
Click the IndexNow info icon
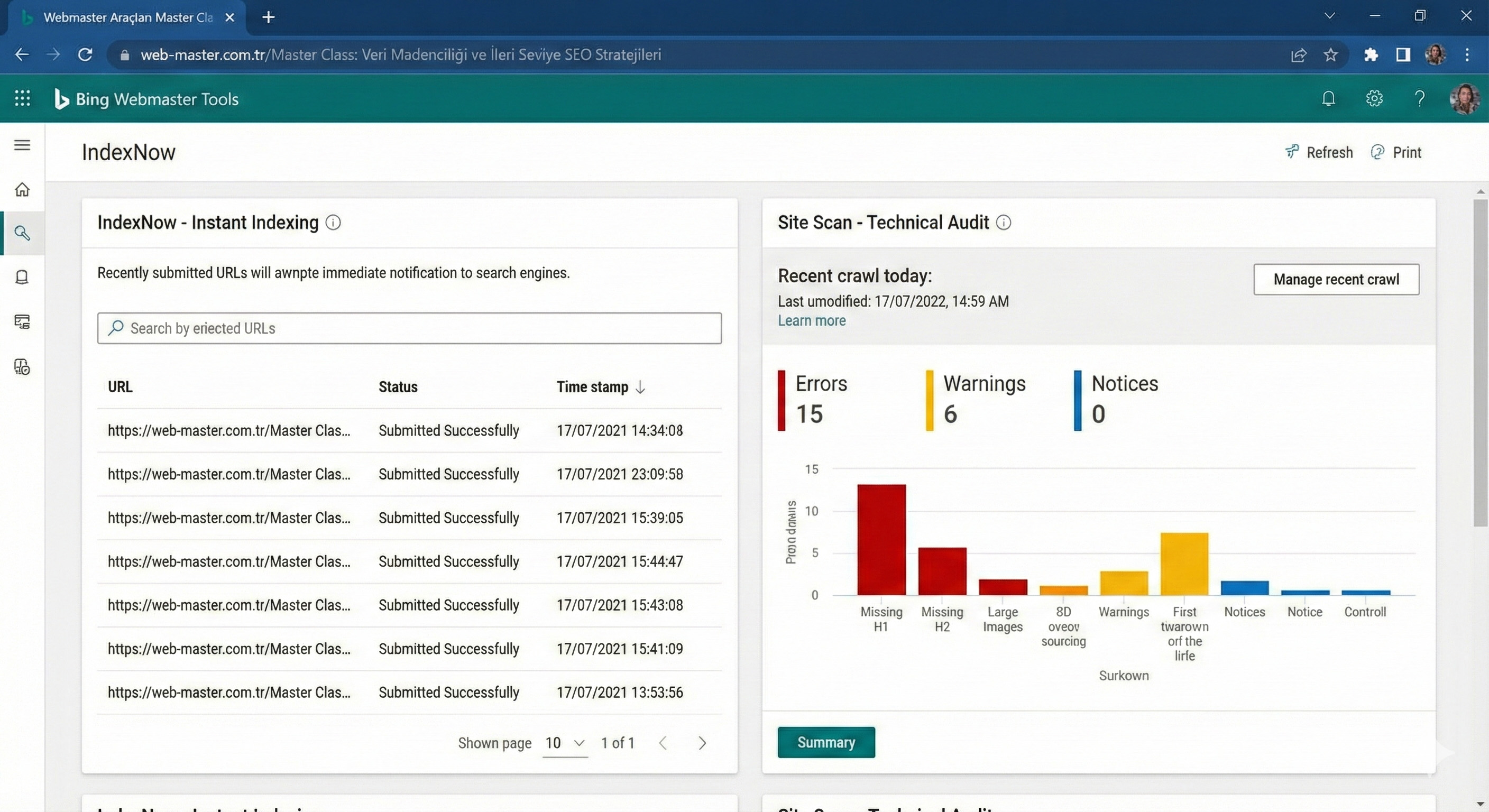tap(333, 223)
